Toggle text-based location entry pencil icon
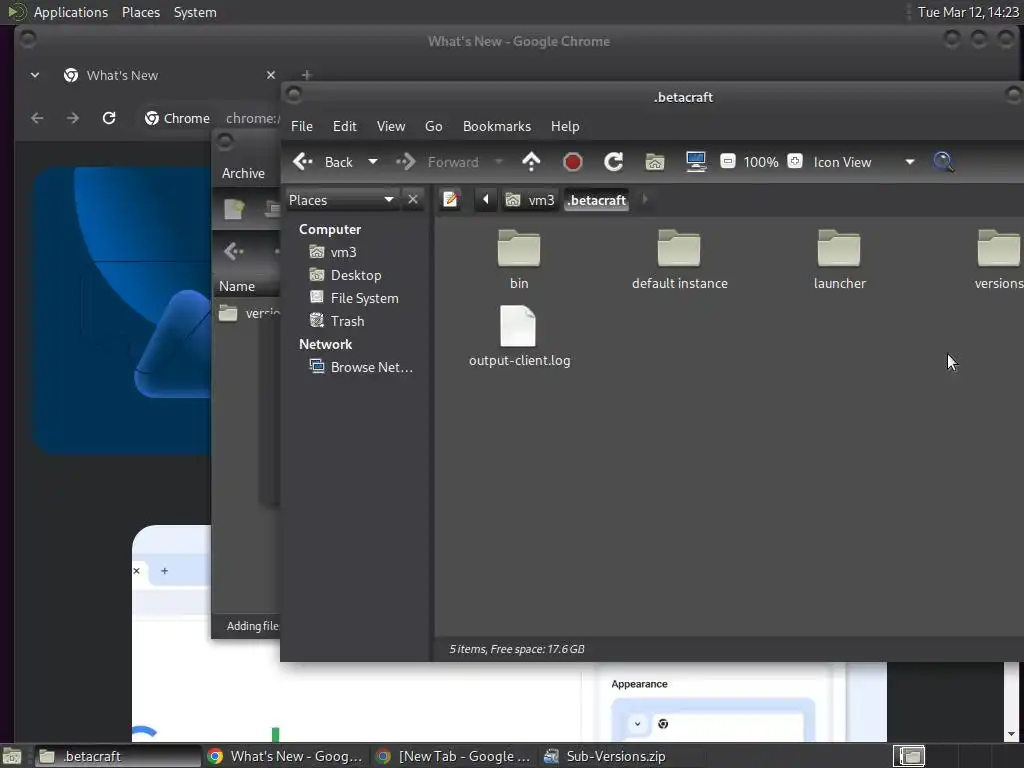Viewport: 1024px width, 768px height. coord(450,199)
